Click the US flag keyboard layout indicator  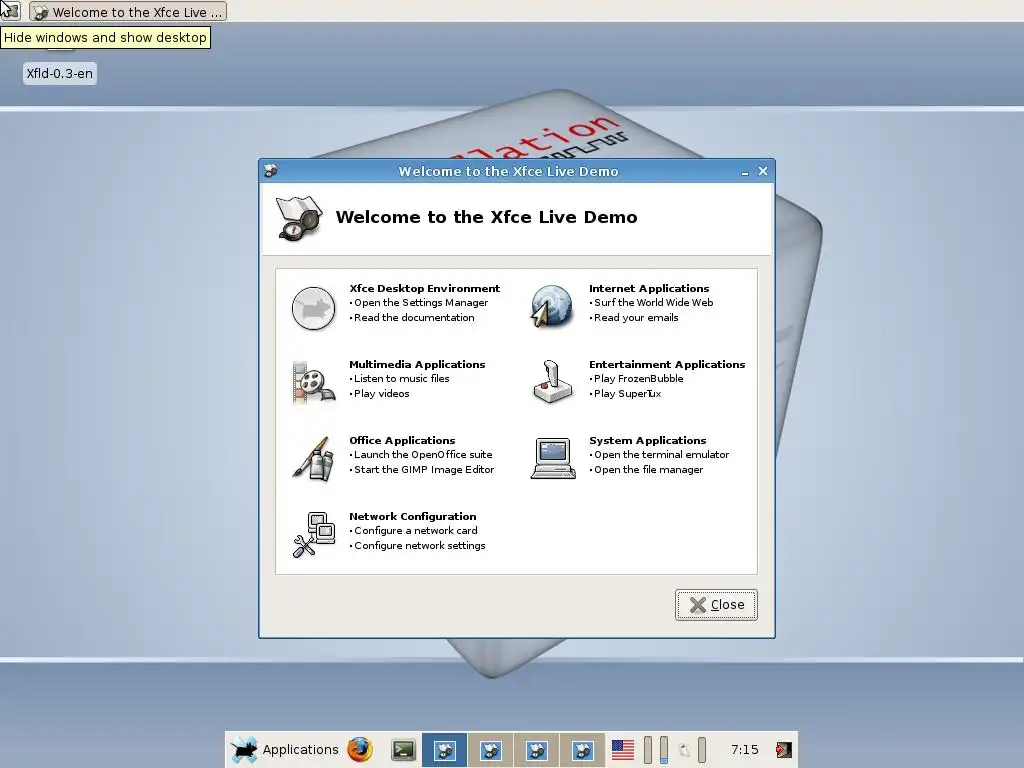click(622, 750)
